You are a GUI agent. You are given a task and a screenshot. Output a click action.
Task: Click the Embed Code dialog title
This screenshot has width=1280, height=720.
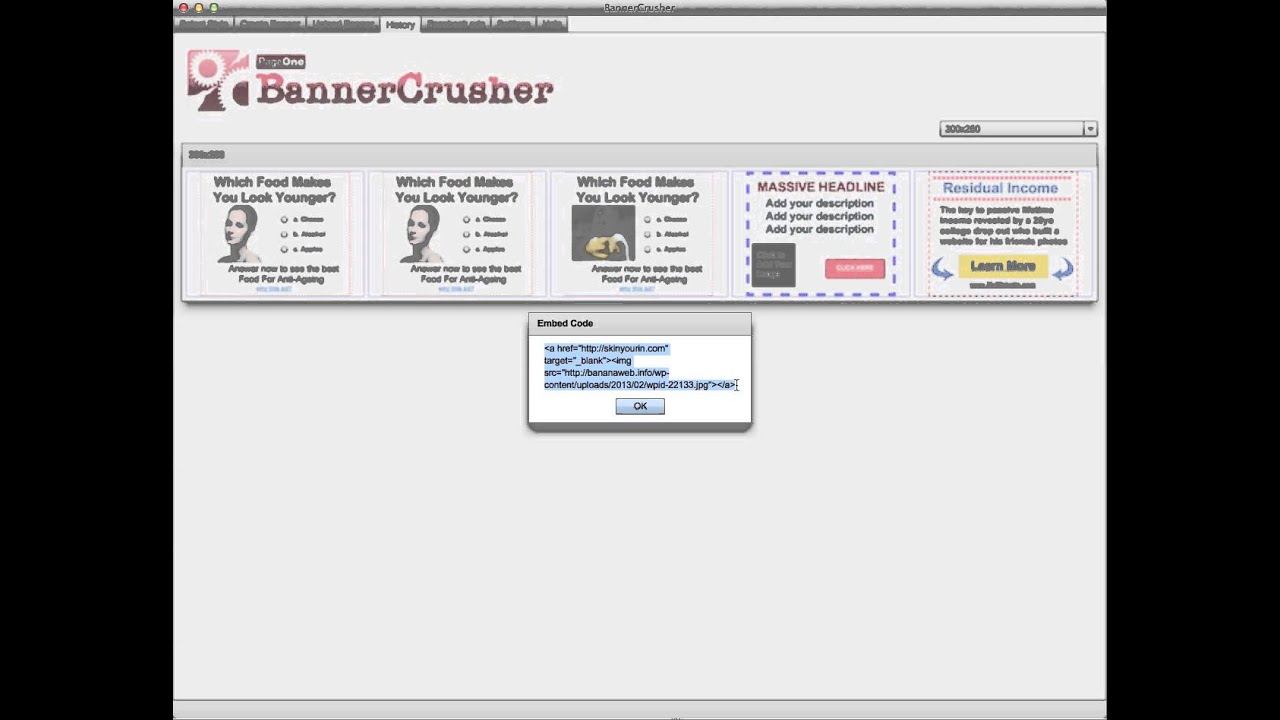click(x=565, y=323)
